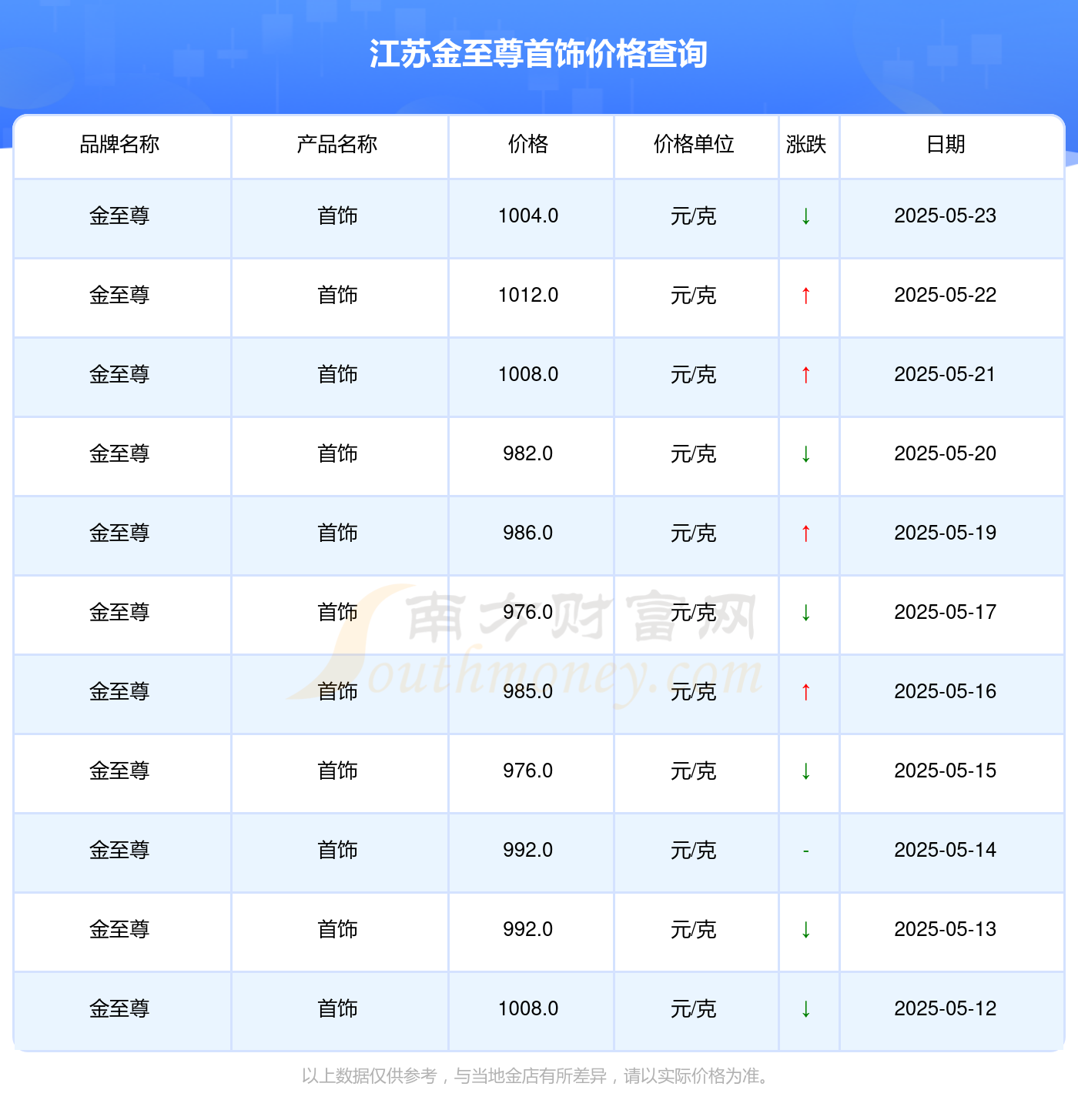Click the page title 江苏金至尊首饰价格查询
This screenshot has width=1078, height=1120.
coord(538,54)
